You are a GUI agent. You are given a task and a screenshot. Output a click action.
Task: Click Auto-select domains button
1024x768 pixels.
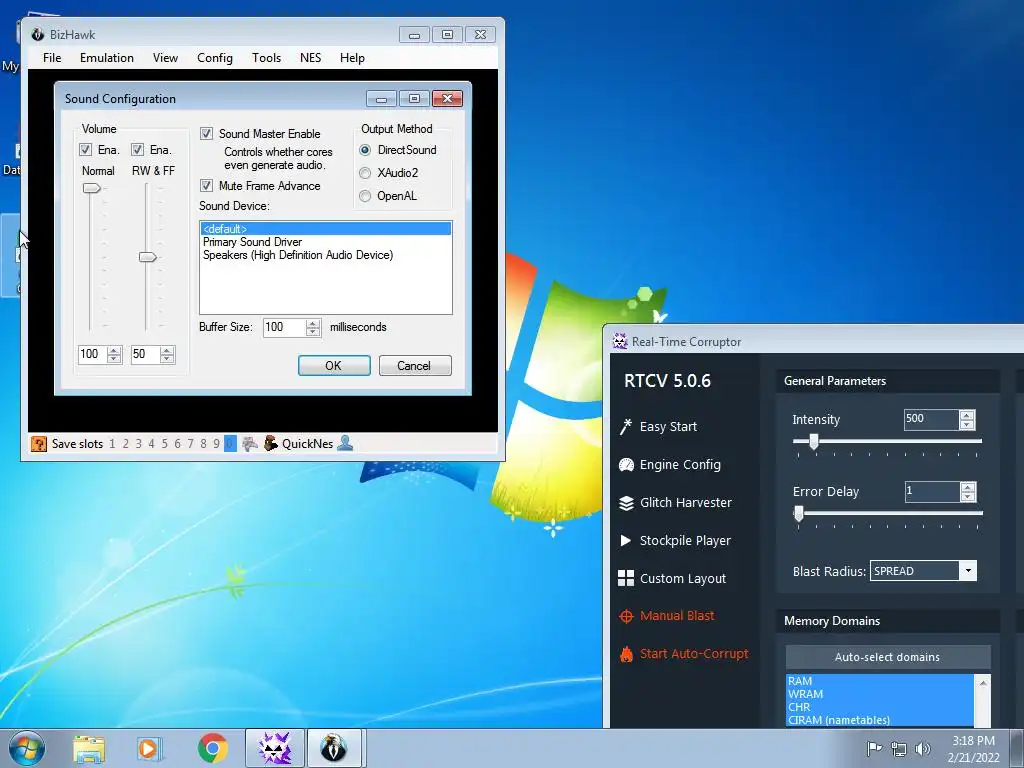tap(888, 657)
